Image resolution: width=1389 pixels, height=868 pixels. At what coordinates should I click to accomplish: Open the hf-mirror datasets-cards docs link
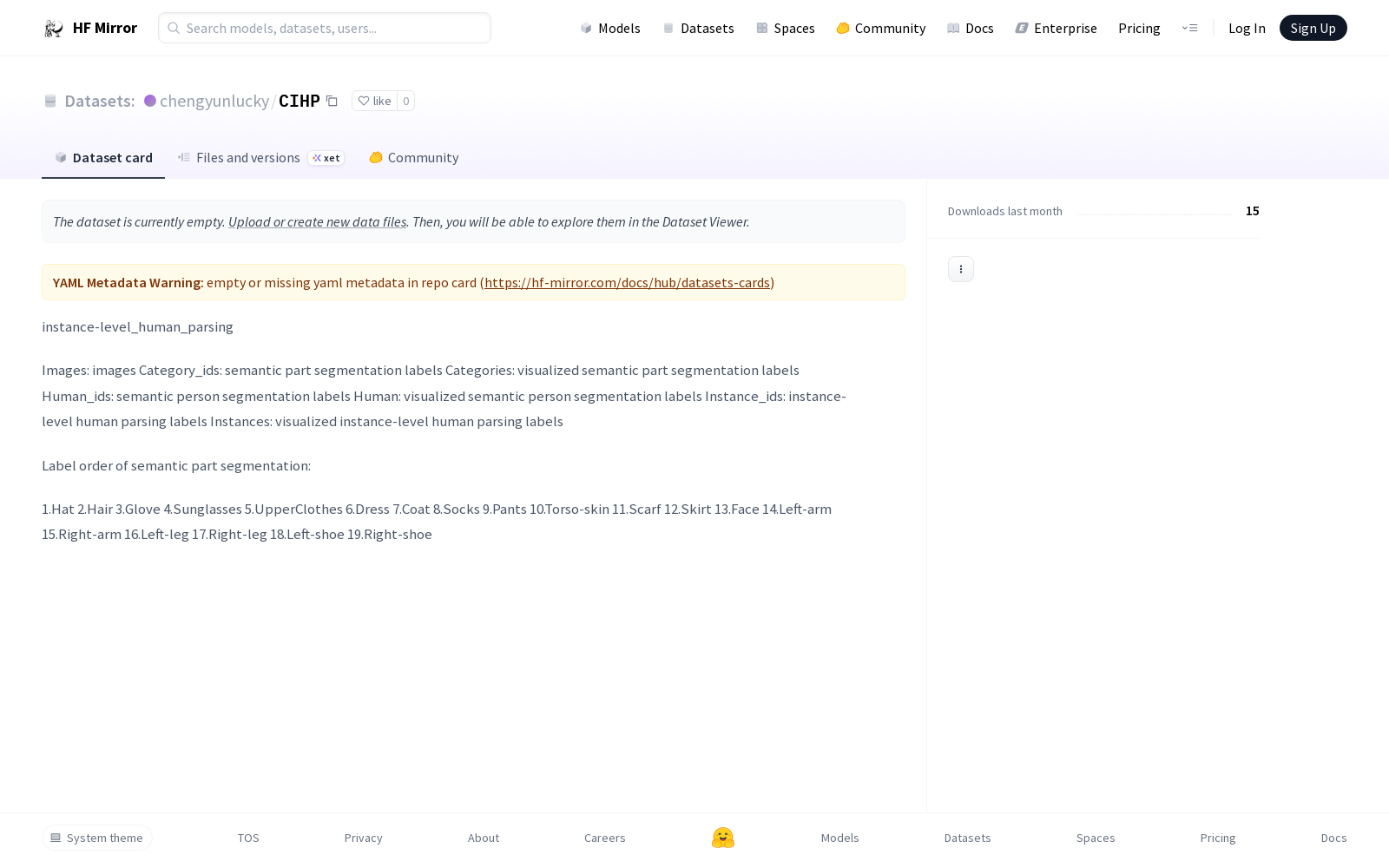(627, 282)
